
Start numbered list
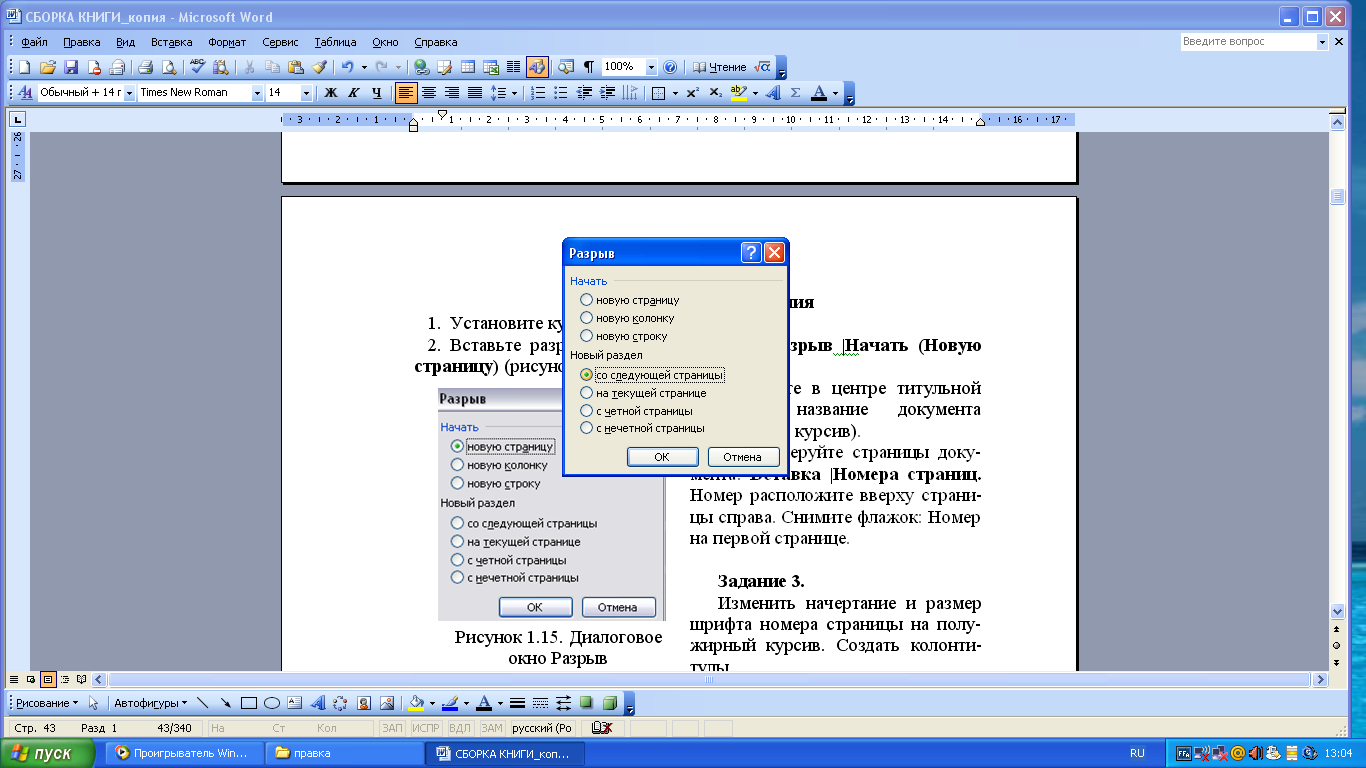click(x=538, y=93)
